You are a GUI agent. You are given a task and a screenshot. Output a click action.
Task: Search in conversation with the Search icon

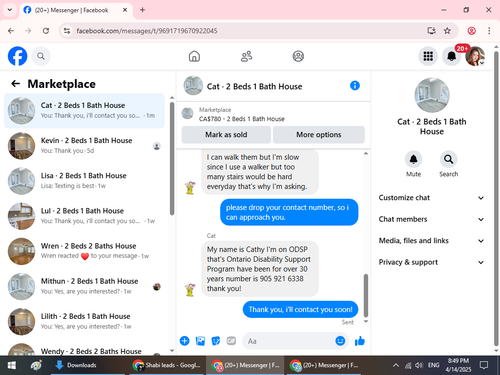click(x=449, y=159)
